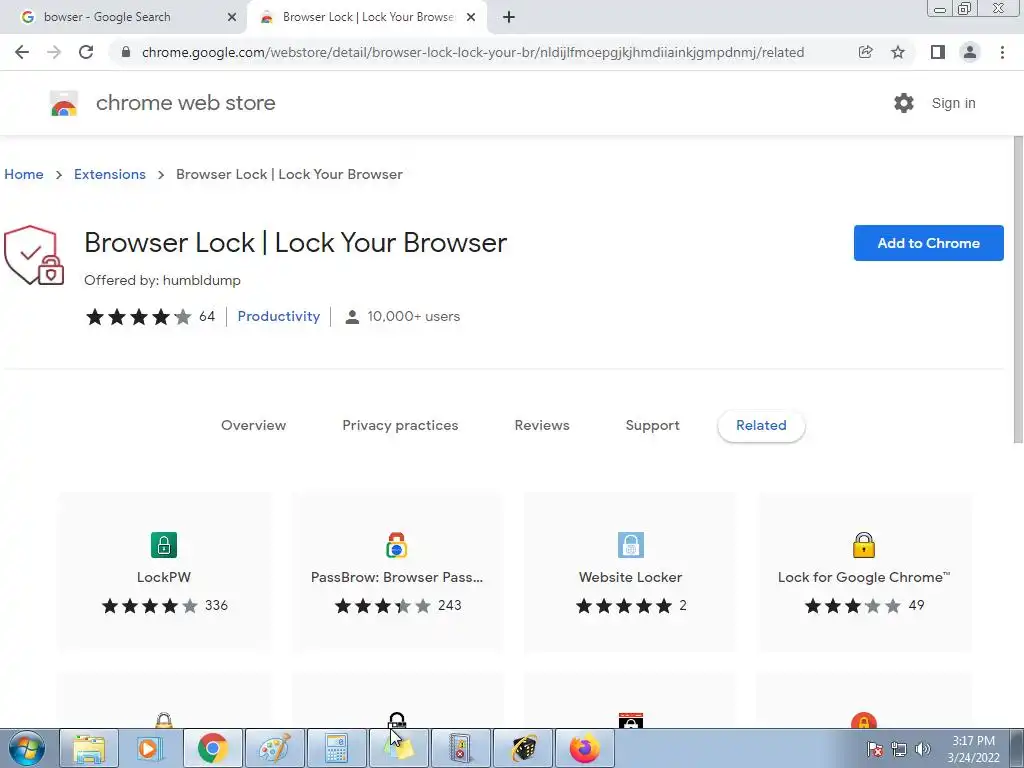Open the Chrome three-dot menu
Viewport: 1024px width, 768px height.
pos(1002,52)
